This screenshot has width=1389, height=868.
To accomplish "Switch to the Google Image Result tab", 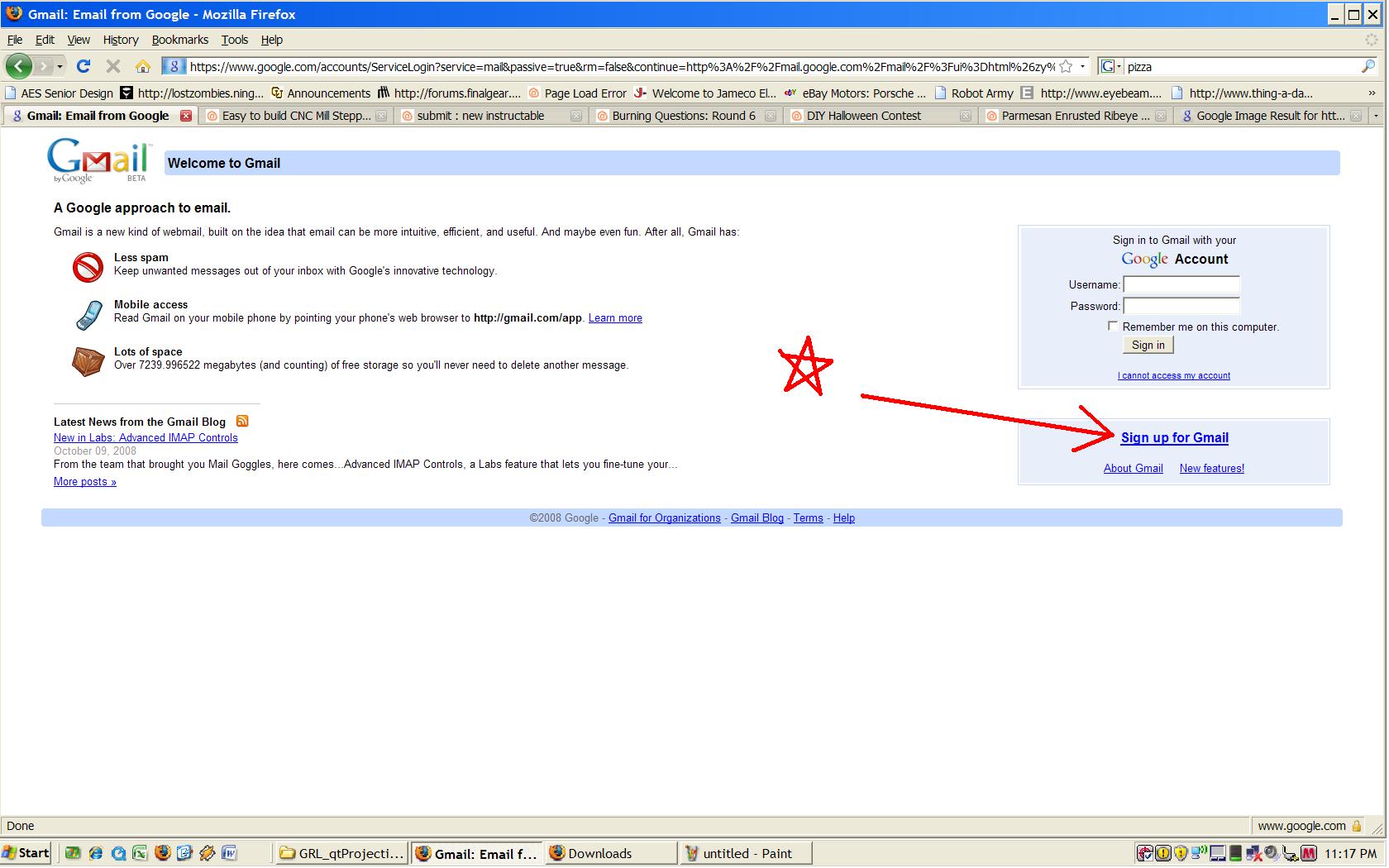I will 1272,116.
